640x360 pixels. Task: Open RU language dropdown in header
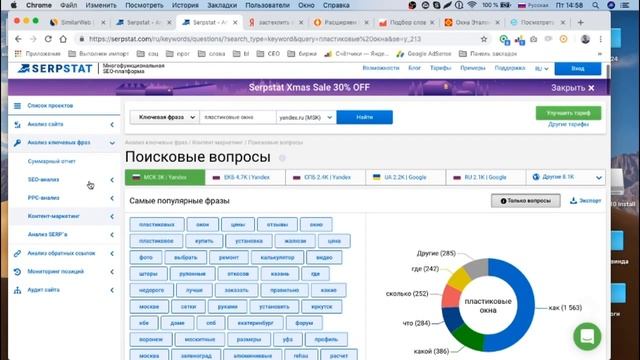[x=542, y=69]
